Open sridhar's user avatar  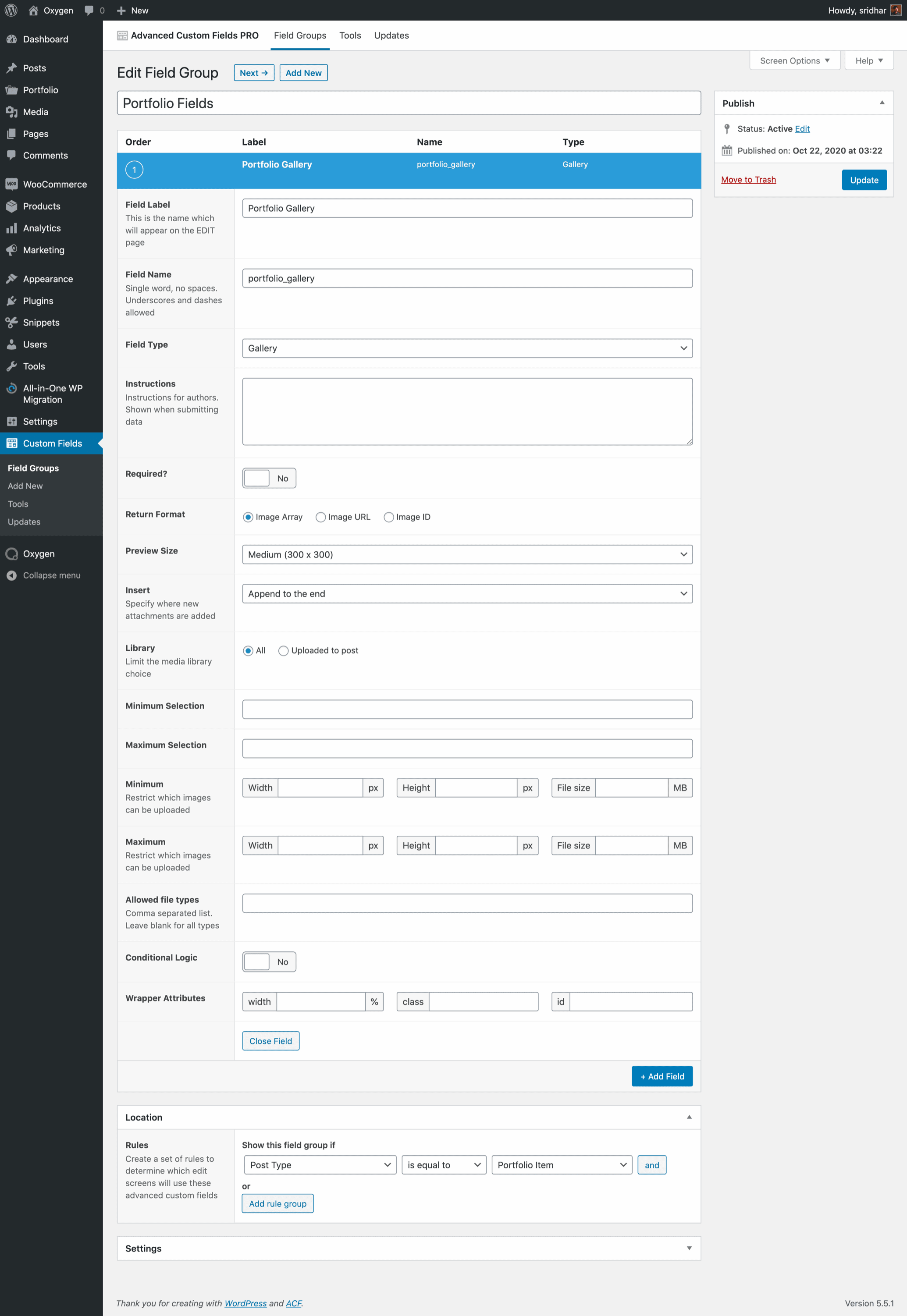tap(896, 10)
